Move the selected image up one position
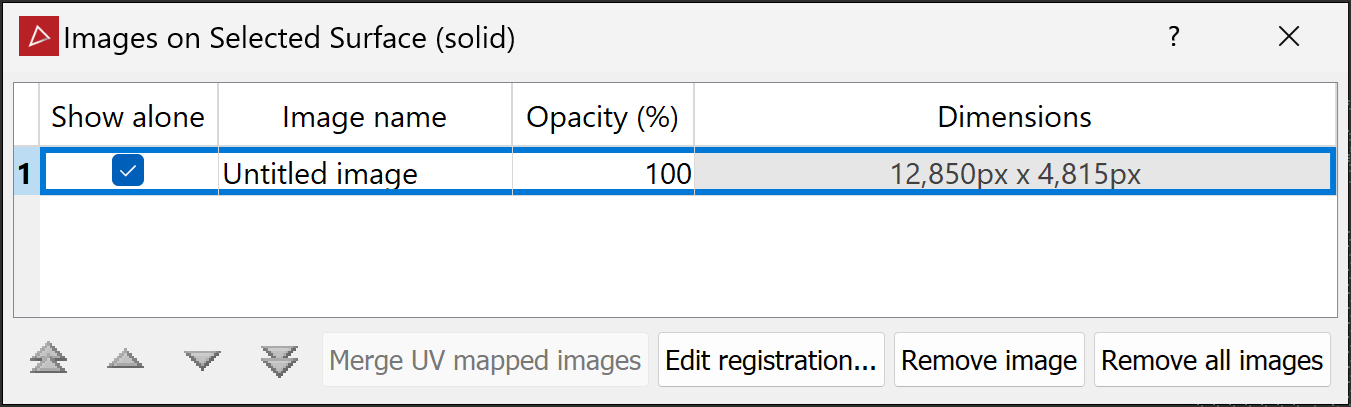 (x=126, y=360)
